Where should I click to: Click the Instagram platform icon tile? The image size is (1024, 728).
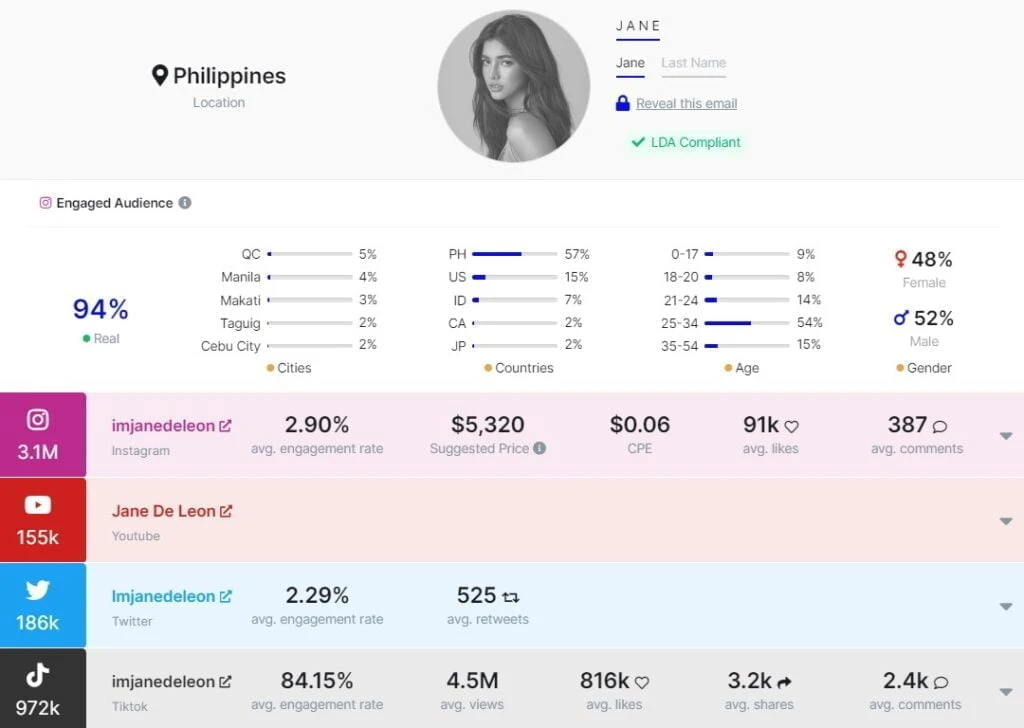coord(38,434)
